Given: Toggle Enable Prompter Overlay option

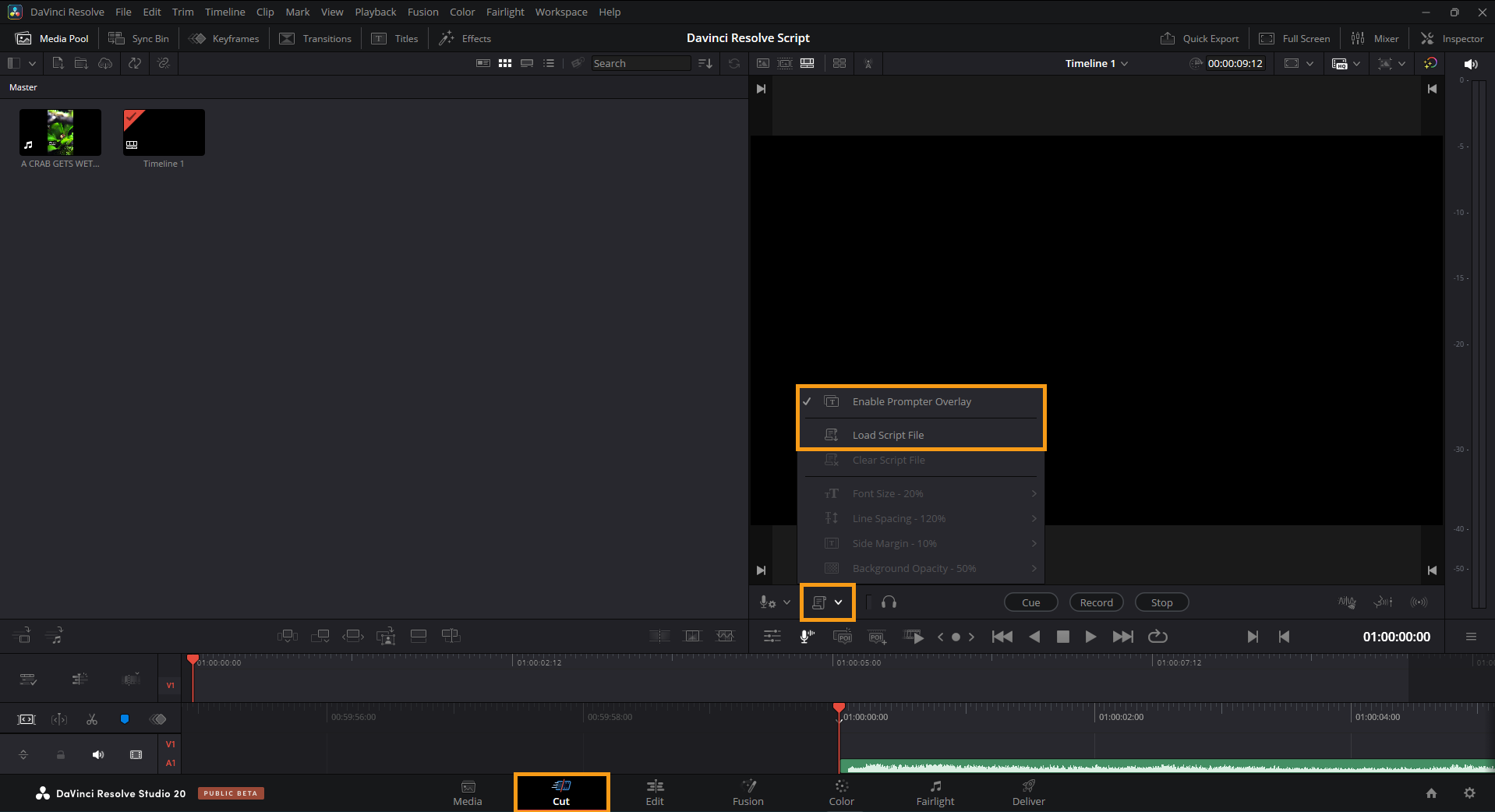Looking at the screenshot, I should point(921,401).
